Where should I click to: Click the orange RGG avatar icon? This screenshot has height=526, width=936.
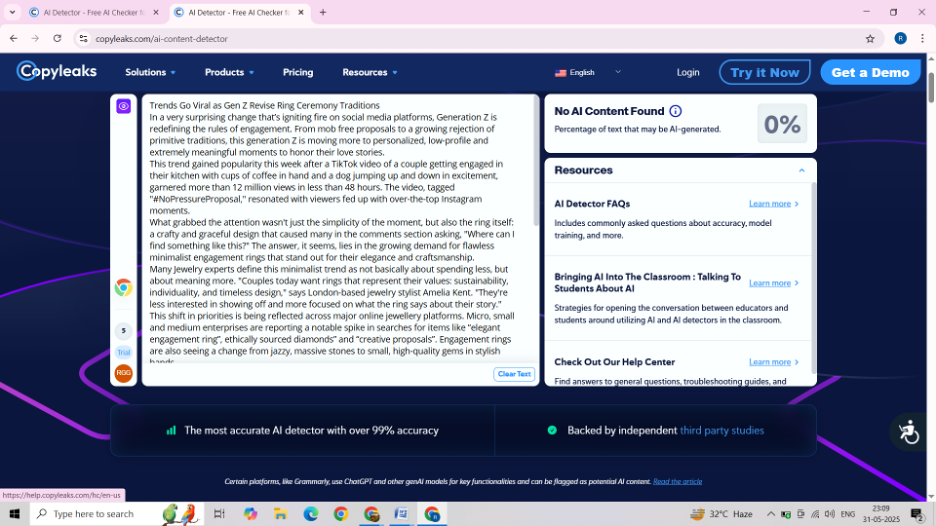pyautogui.click(x=124, y=373)
